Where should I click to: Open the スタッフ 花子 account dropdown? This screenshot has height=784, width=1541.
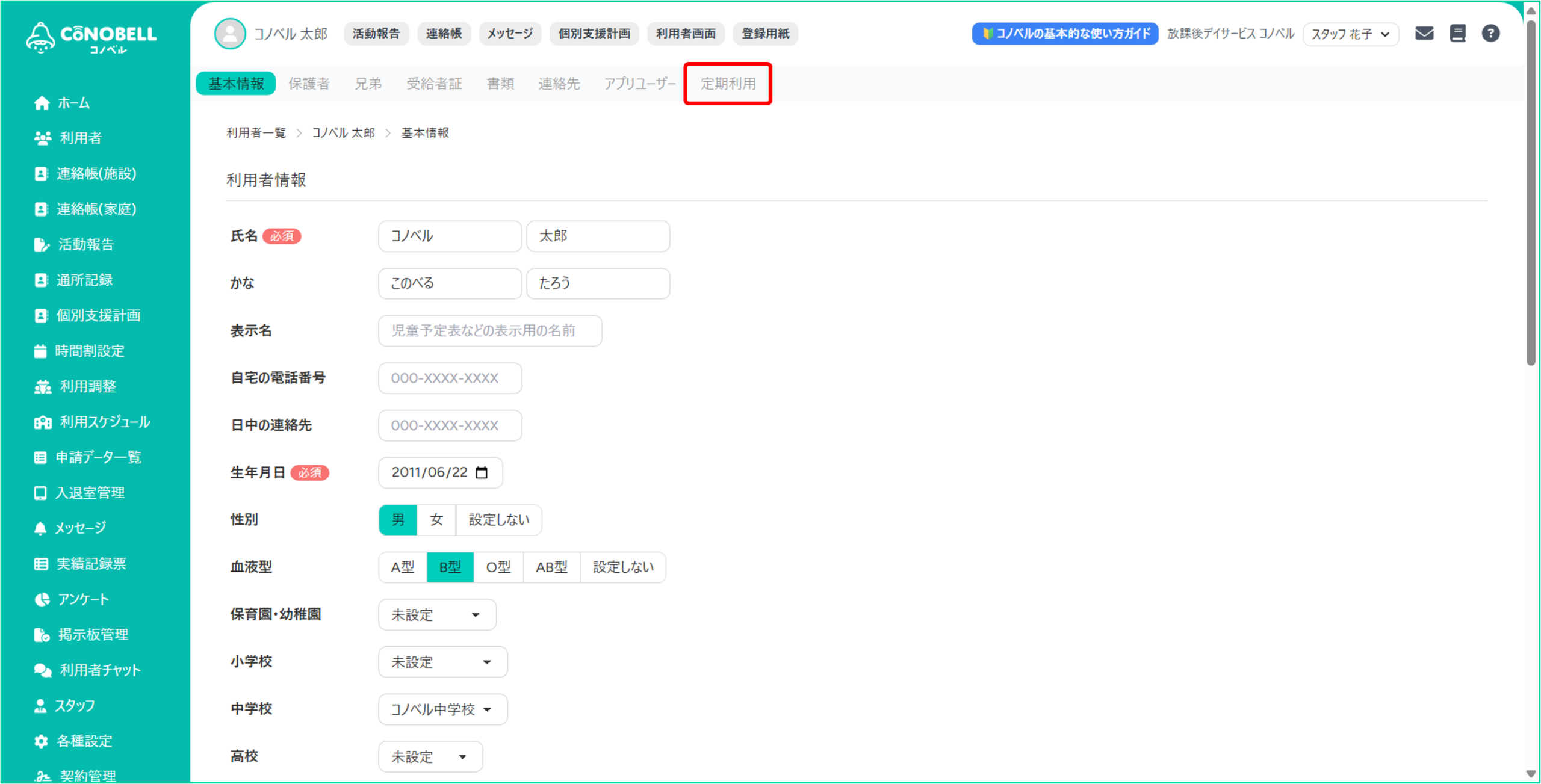pyautogui.click(x=1350, y=34)
